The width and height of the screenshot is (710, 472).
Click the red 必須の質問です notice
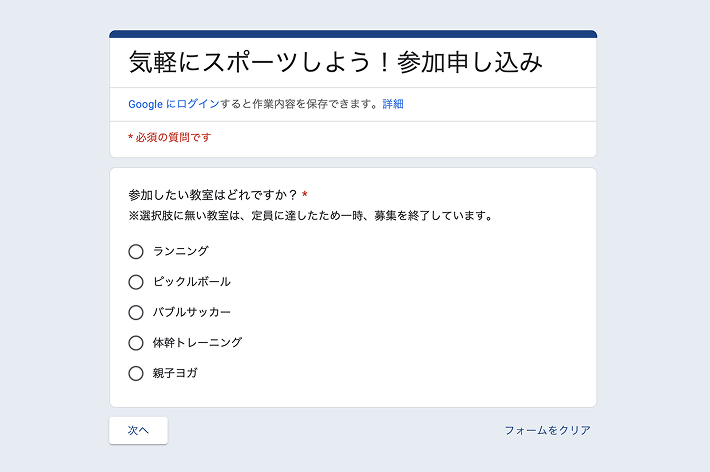tap(170, 137)
